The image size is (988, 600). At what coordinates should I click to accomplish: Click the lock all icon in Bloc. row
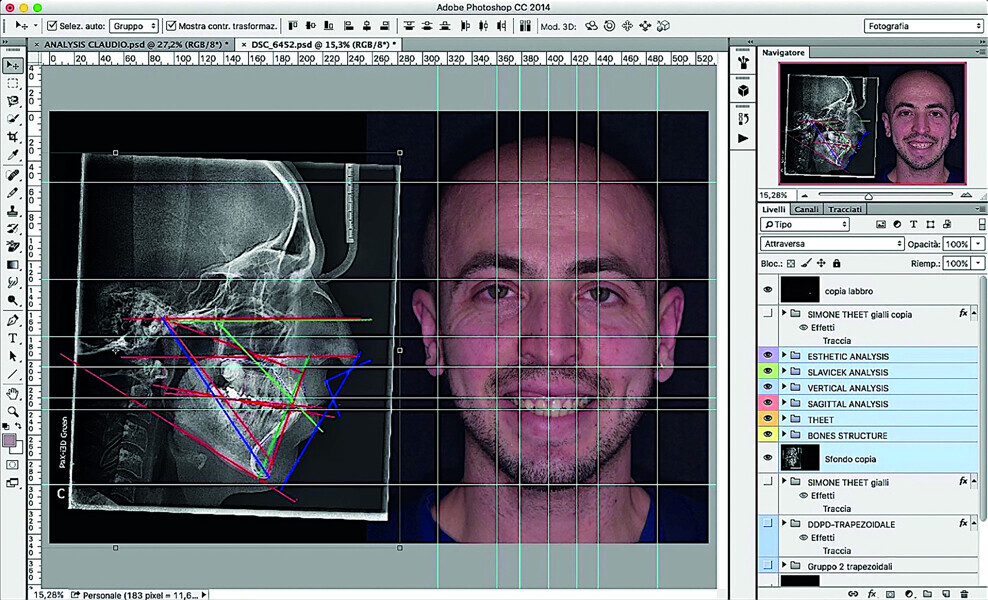pyautogui.click(x=836, y=263)
